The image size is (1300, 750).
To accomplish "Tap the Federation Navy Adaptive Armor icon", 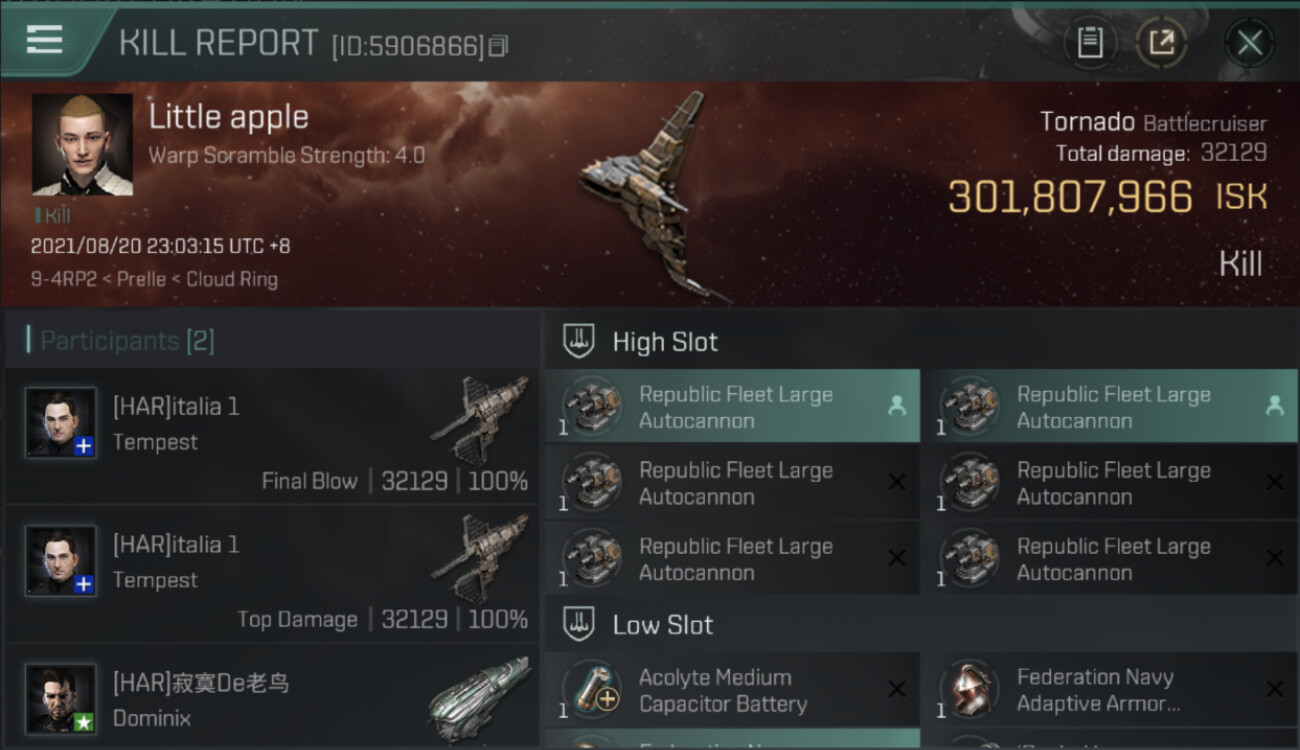I will pos(971,690).
